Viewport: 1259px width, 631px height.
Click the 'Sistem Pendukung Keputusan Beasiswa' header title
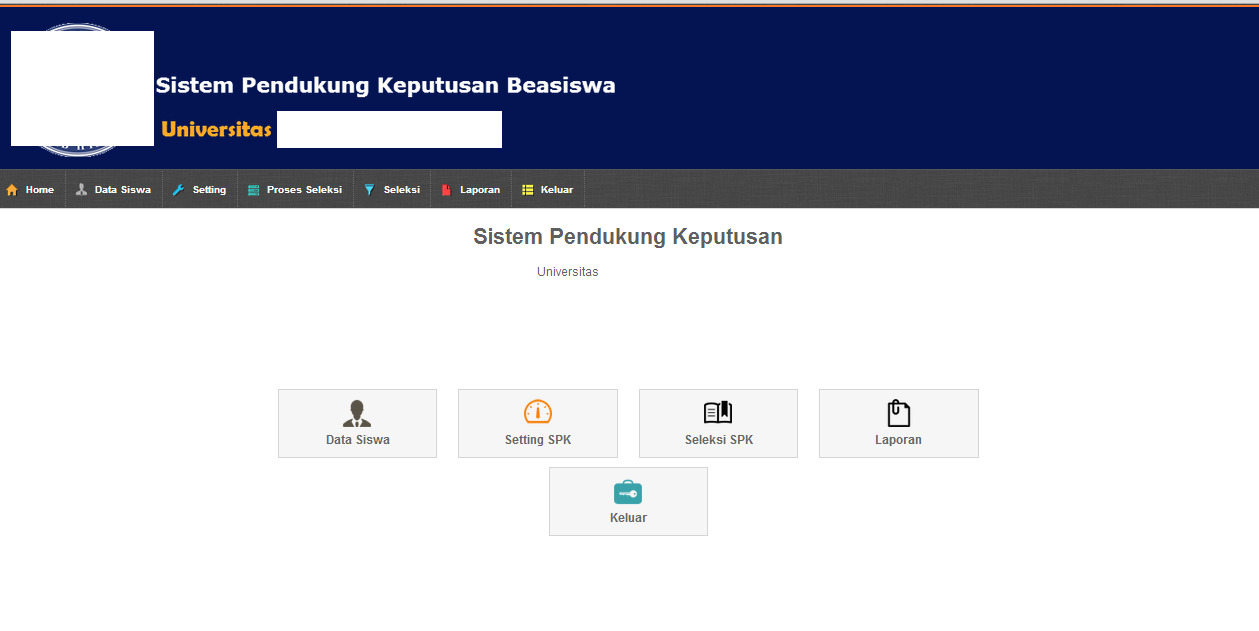coord(385,85)
